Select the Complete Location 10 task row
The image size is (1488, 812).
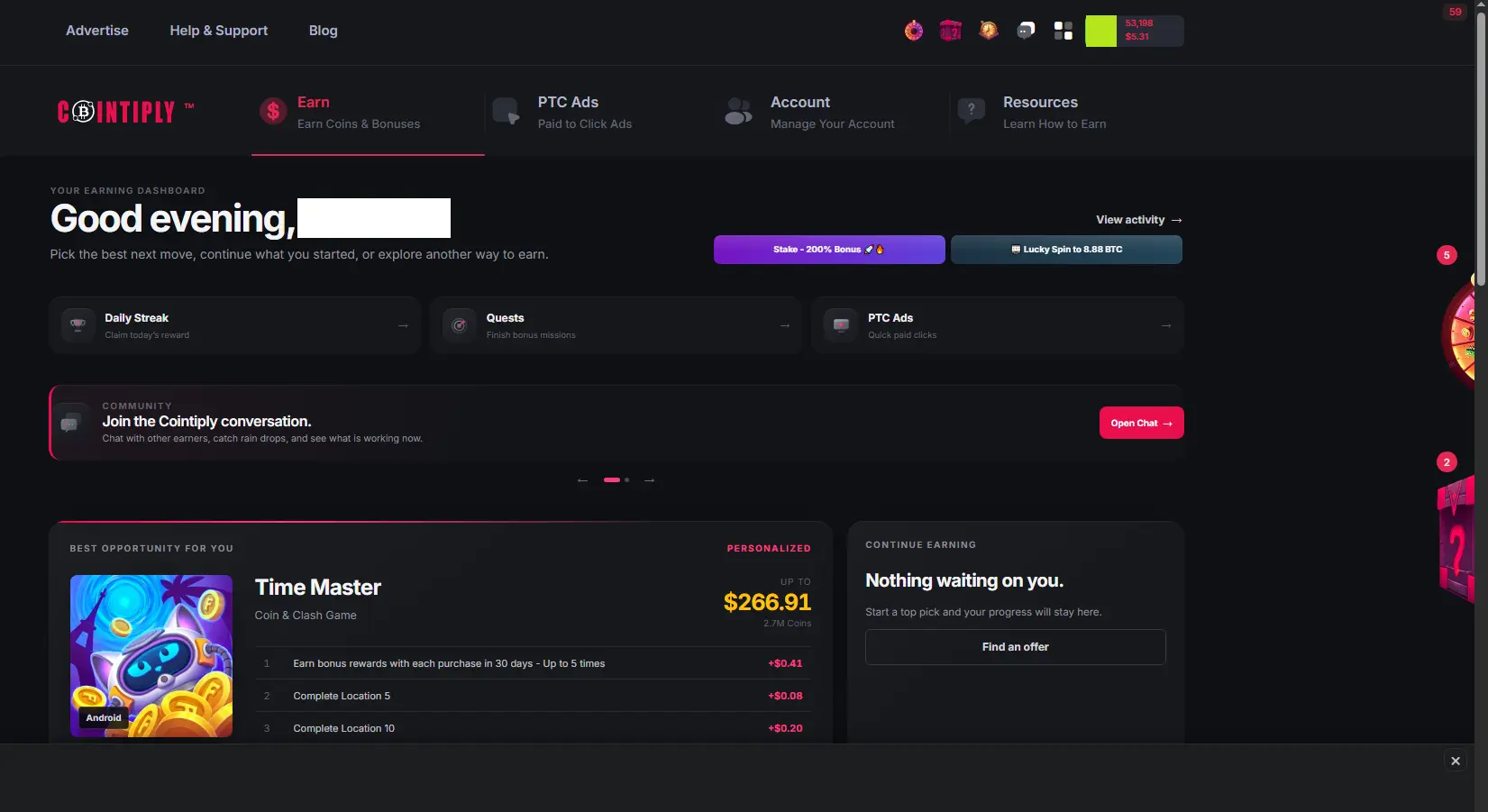(533, 728)
